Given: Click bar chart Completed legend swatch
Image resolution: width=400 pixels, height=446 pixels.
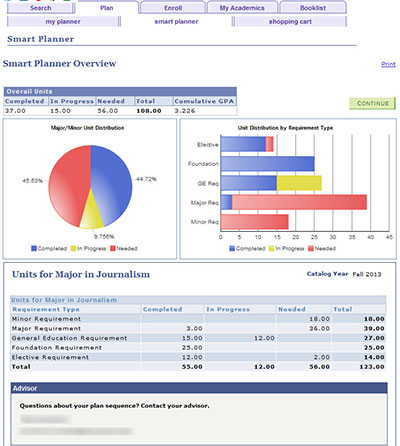Looking at the screenshot, I should (232, 248).
